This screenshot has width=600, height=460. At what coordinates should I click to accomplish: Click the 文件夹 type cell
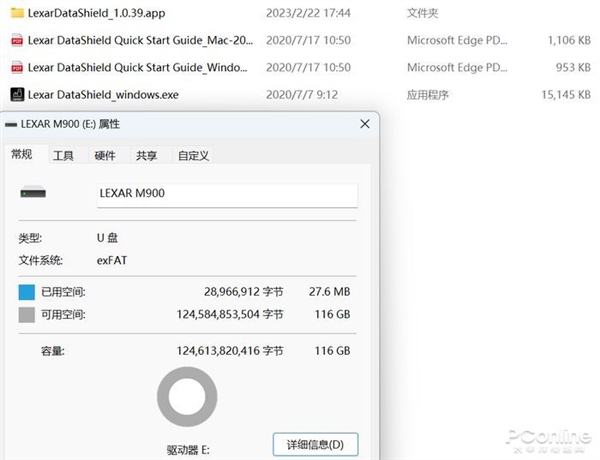(x=422, y=13)
